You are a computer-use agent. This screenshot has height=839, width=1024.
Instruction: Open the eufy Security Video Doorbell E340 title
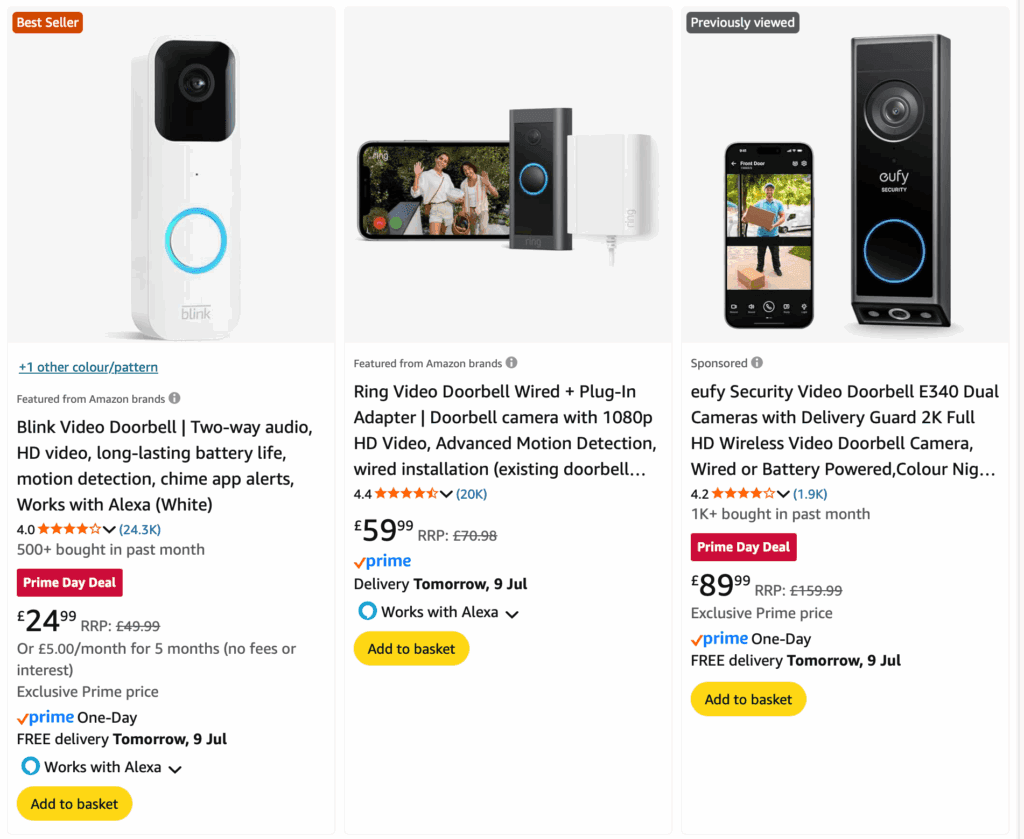844,430
